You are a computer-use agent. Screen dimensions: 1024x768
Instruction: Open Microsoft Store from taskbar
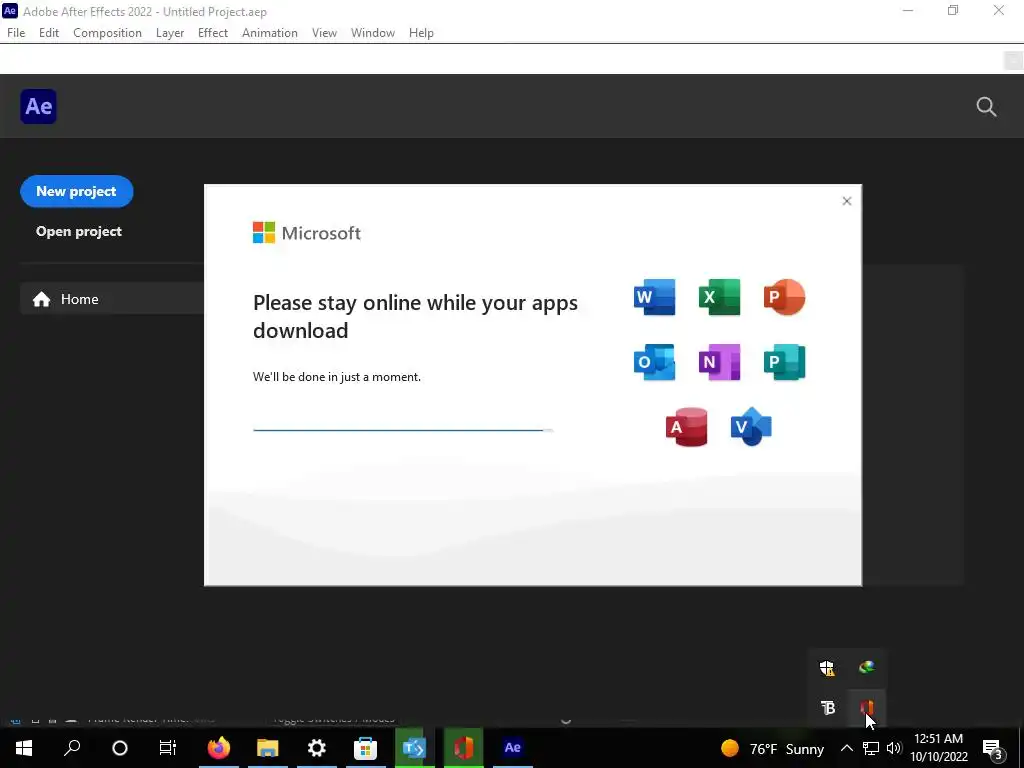366,748
